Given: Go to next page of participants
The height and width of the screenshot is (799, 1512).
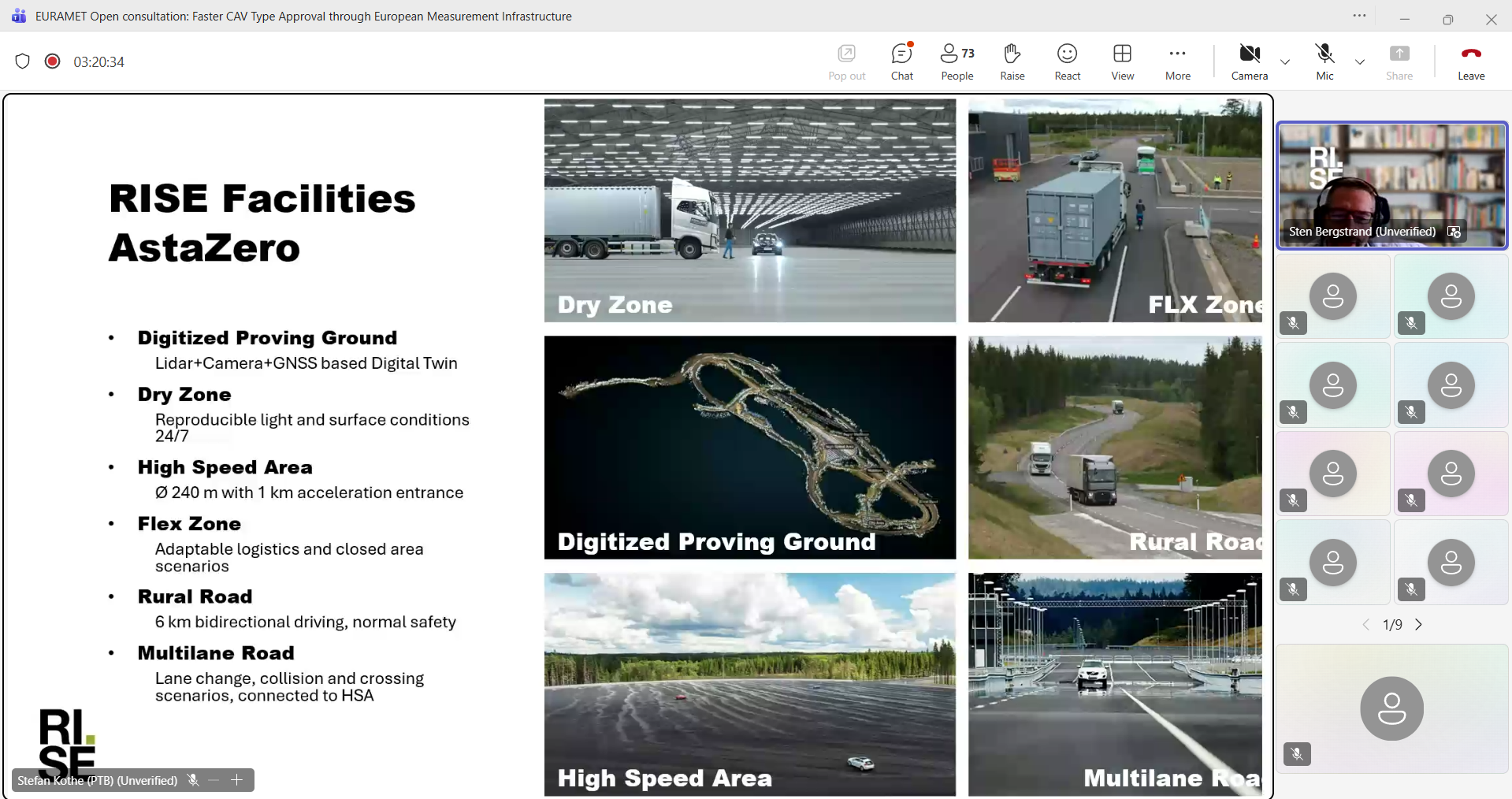Looking at the screenshot, I should [x=1419, y=625].
